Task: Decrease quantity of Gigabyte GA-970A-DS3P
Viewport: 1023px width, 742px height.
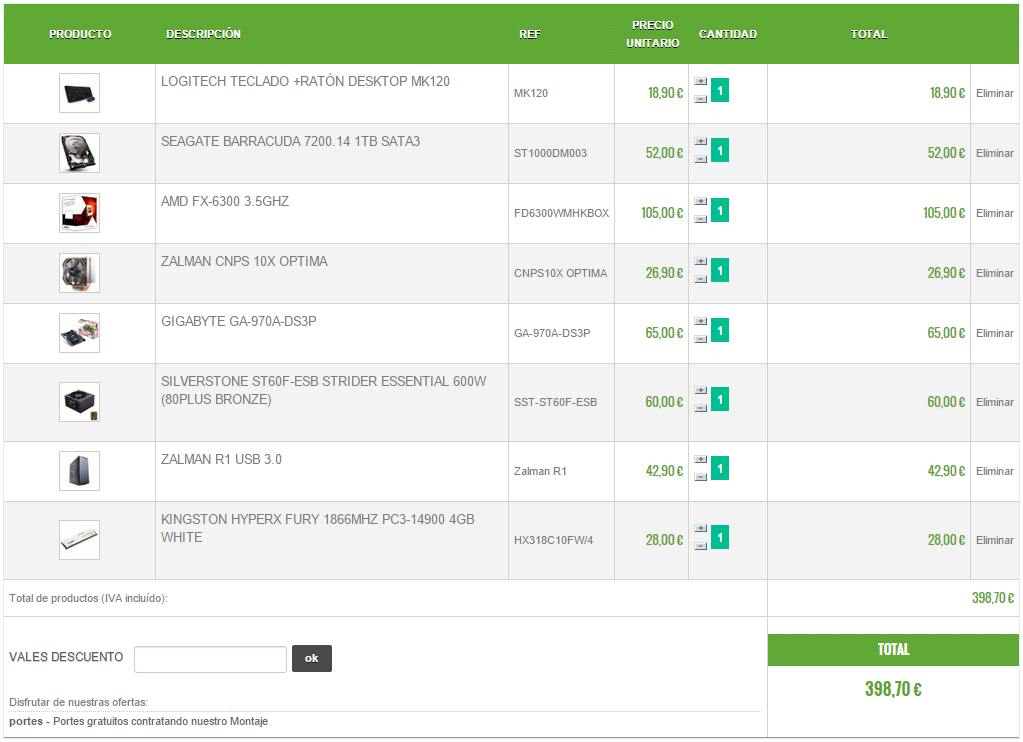Action: tap(701, 339)
